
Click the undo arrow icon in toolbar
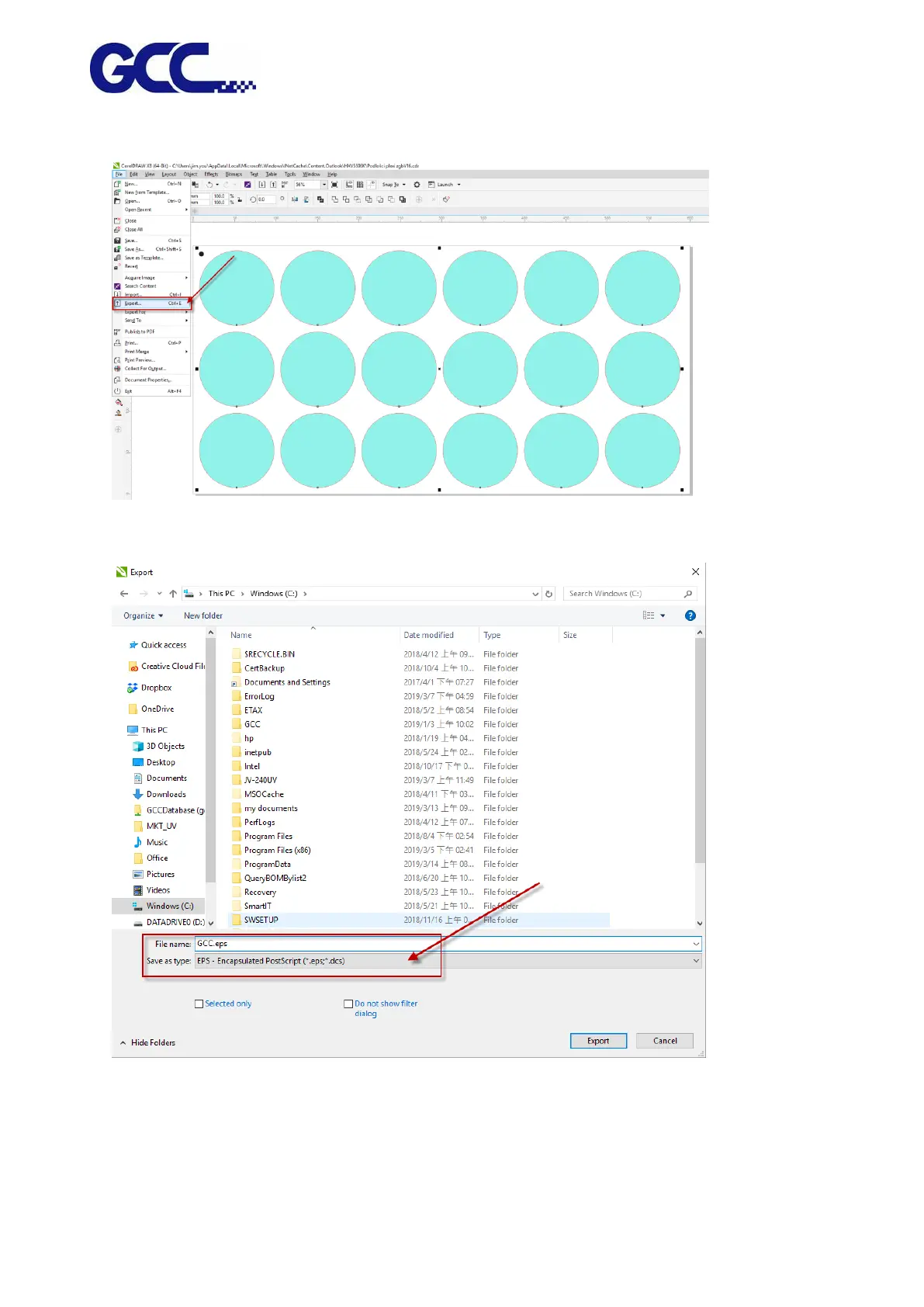[209, 185]
